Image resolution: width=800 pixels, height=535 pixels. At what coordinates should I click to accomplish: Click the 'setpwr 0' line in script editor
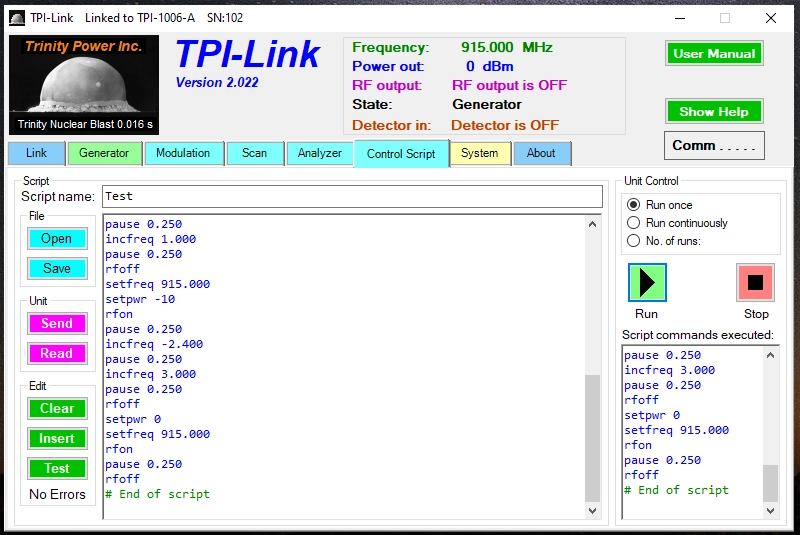(133, 419)
